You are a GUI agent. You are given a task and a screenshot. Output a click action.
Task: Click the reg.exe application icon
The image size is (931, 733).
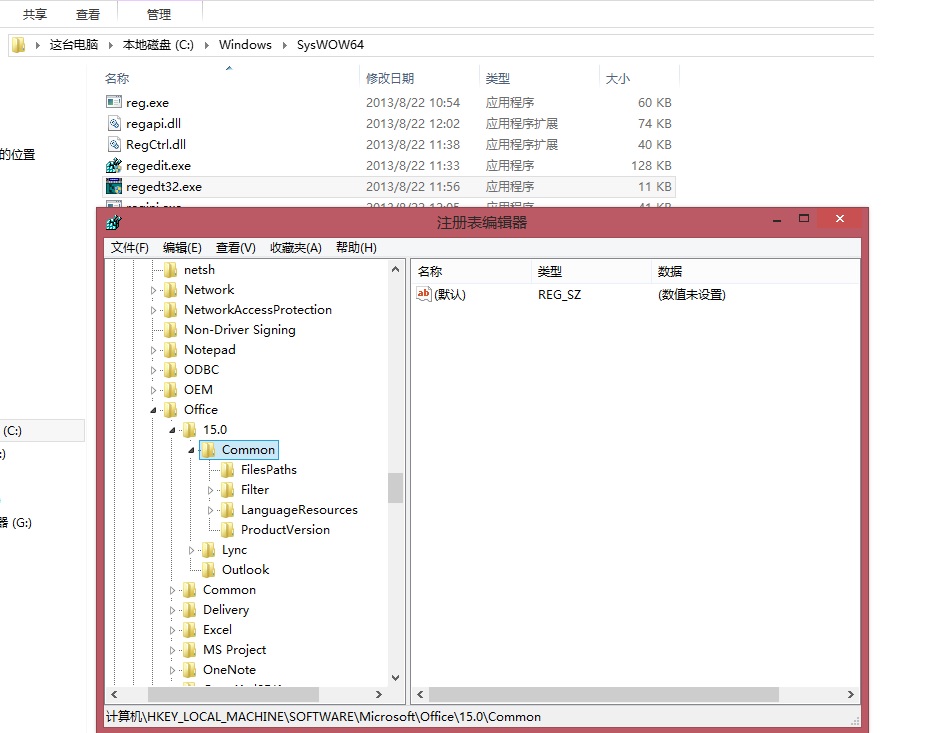(x=114, y=101)
